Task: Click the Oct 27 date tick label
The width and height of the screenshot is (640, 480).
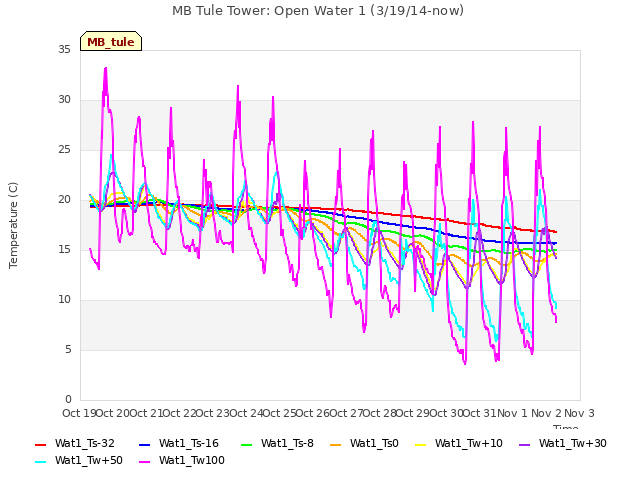Action: 346,413
